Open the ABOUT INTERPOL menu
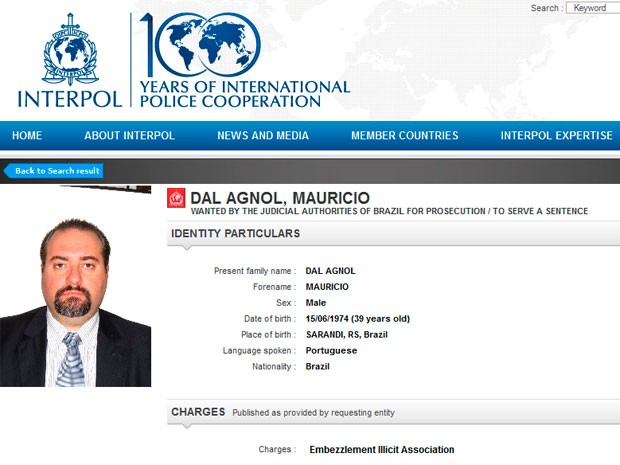Viewport: 620px width, 465px height. 129,136
